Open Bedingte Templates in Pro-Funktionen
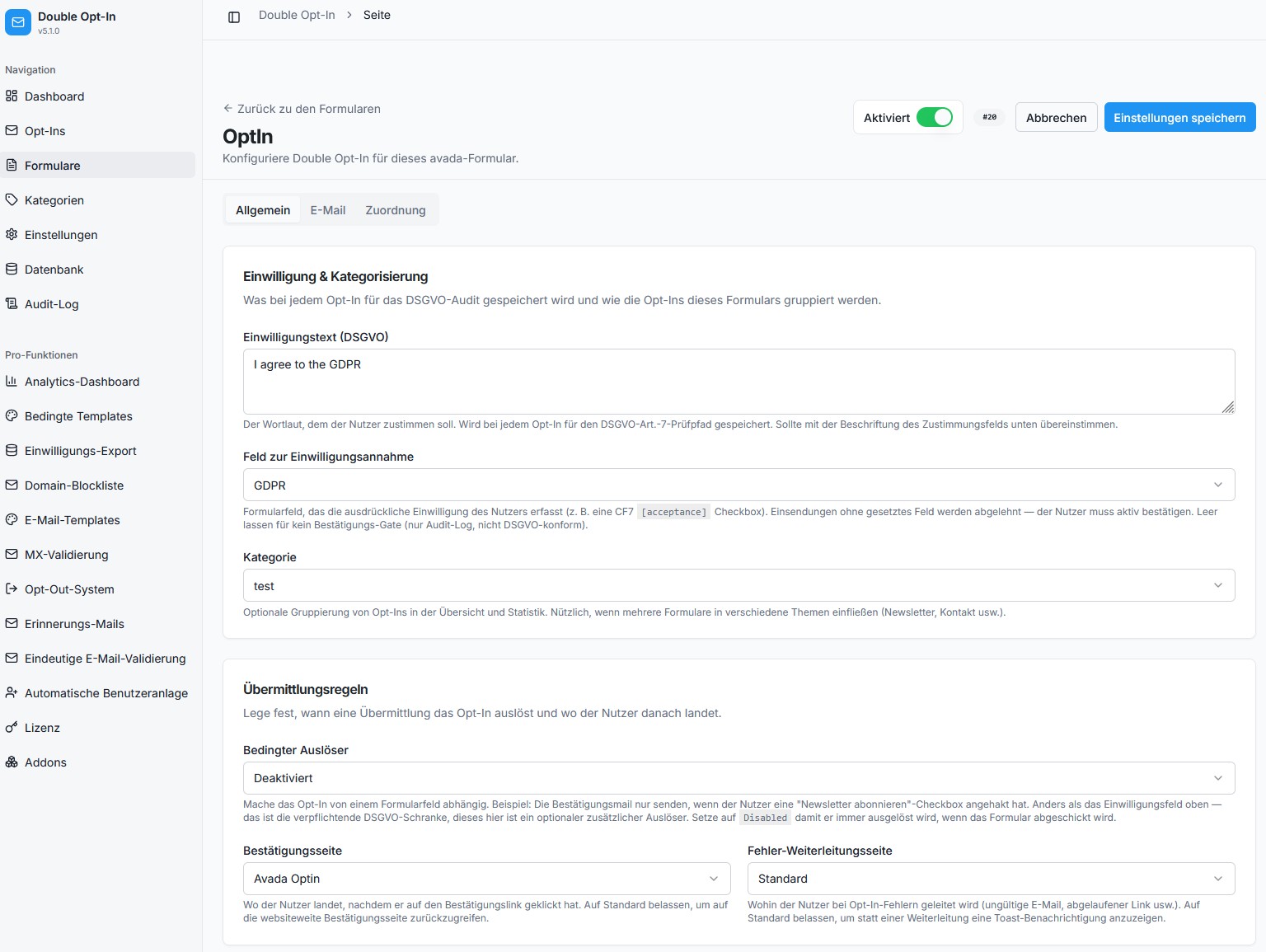Image resolution: width=1266 pixels, height=952 pixels. tap(99, 415)
